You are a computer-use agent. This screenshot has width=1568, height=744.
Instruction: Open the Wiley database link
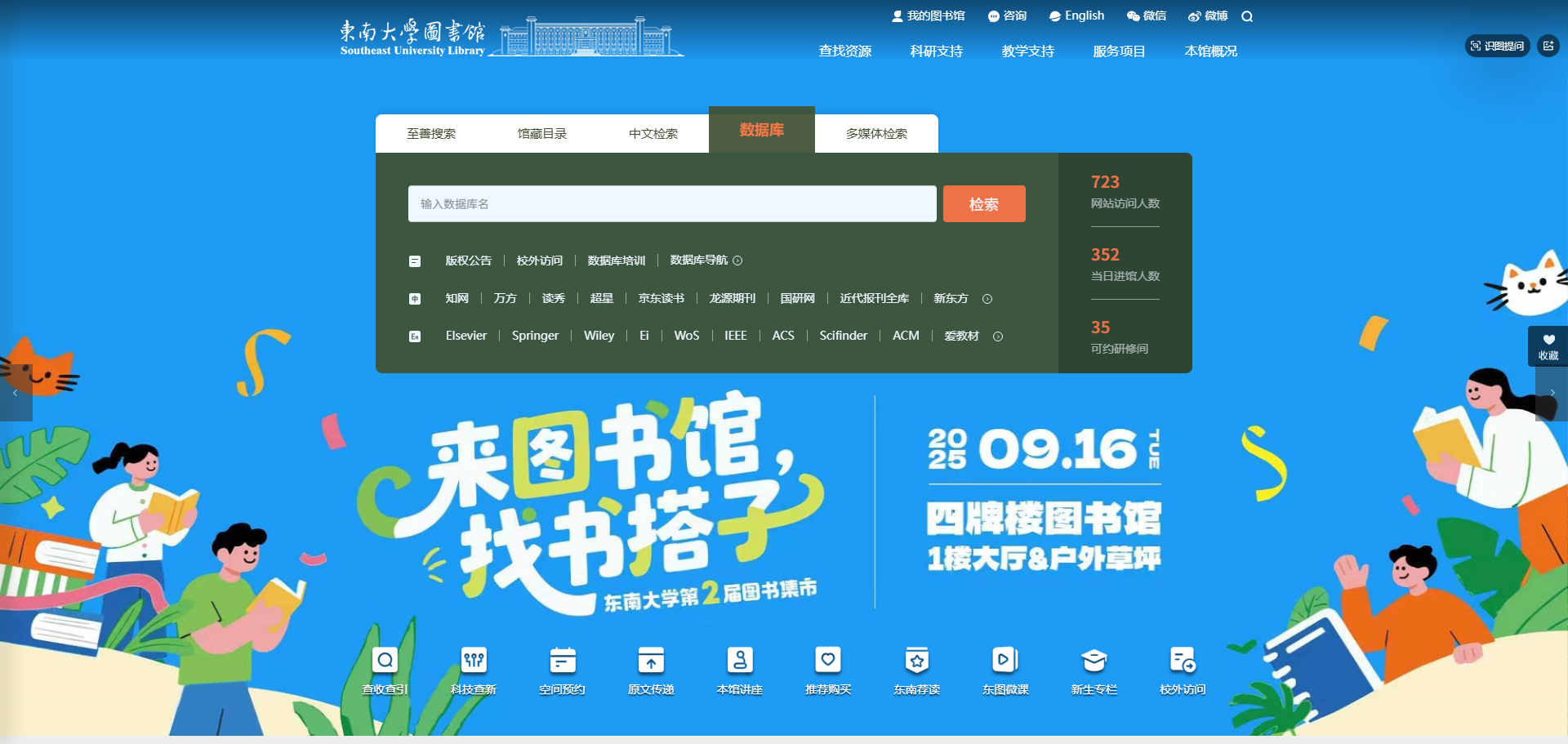tap(599, 336)
